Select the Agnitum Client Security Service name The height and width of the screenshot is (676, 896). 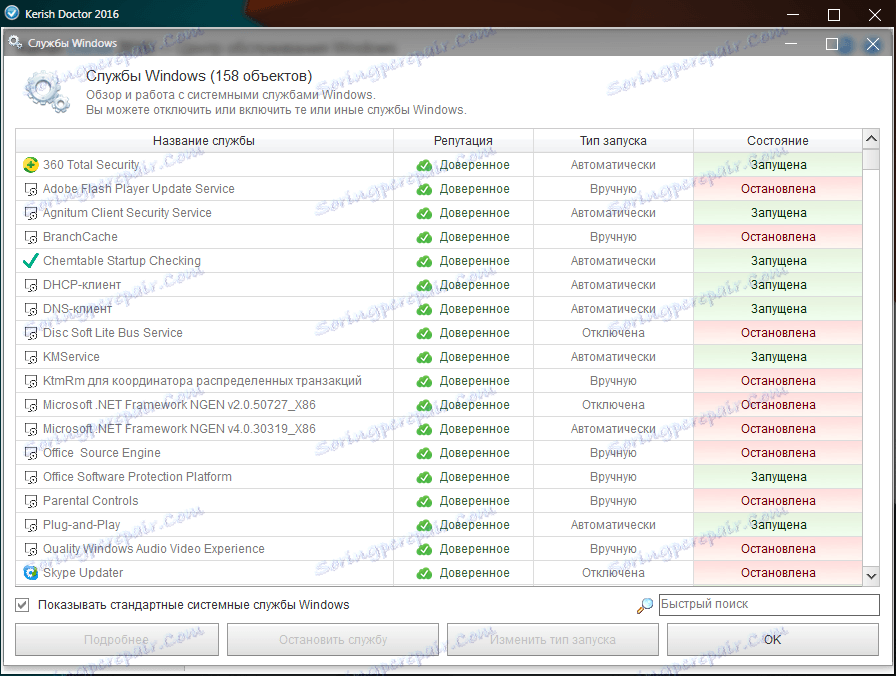(127, 213)
